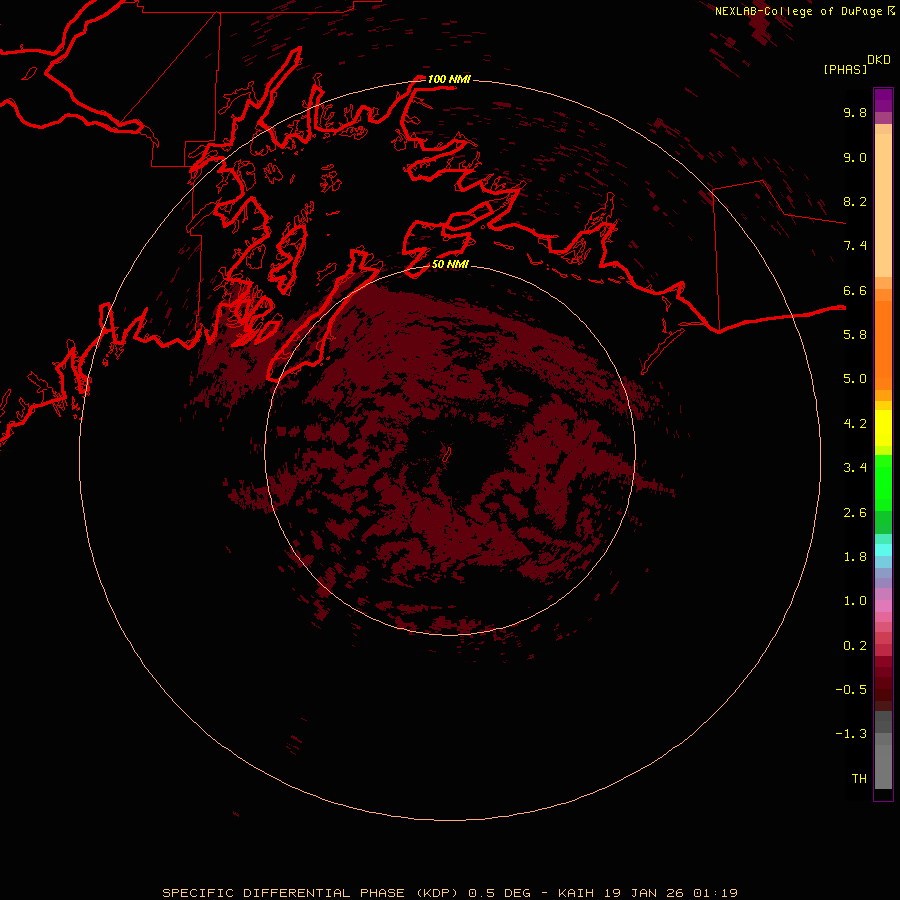Click the TH threshold label on the legend
The width and height of the screenshot is (900, 900).
click(x=859, y=779)
